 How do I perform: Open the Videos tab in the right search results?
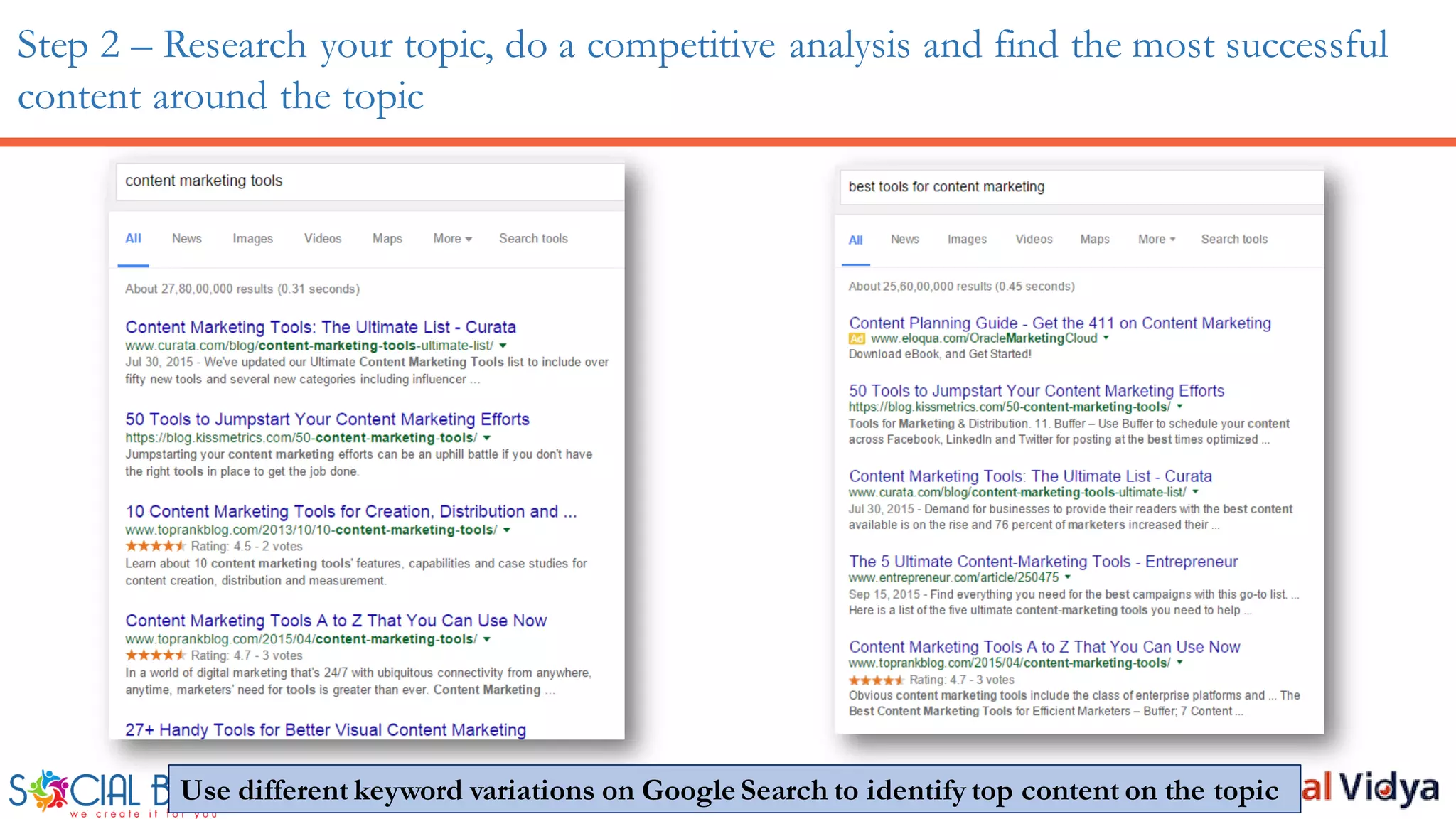coord(1034,240)
